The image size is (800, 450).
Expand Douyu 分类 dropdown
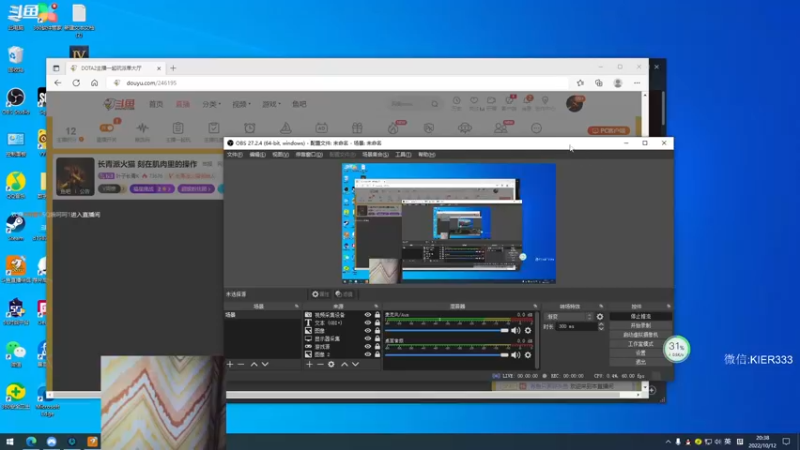211,104
